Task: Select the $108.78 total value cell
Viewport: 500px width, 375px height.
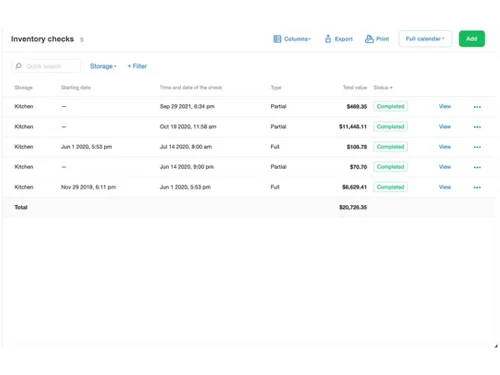Action: 357,147
